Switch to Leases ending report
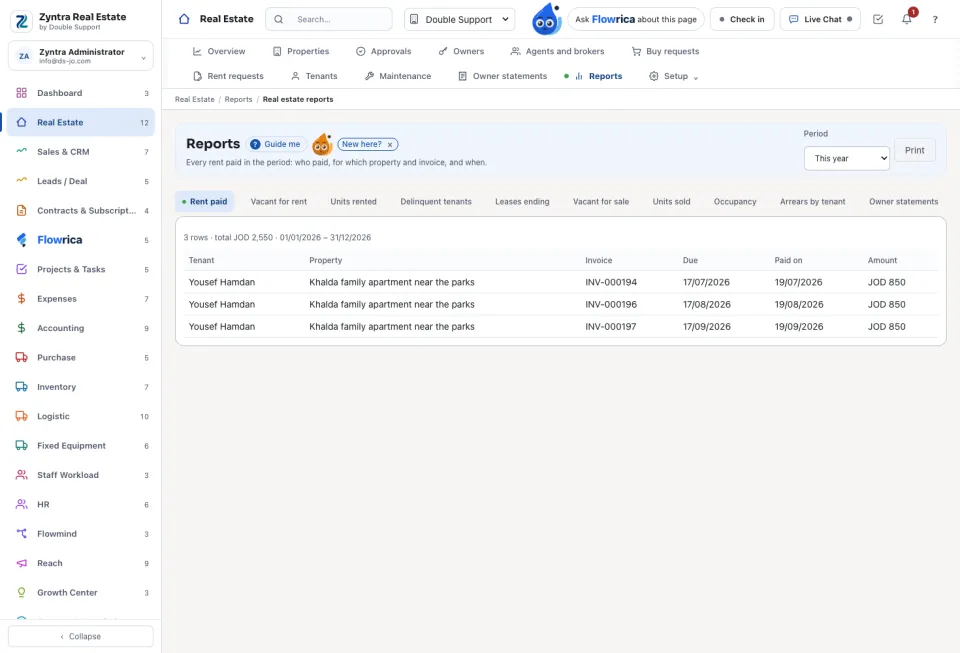This screenshot has height=653, width=960. tap(522, 202)
